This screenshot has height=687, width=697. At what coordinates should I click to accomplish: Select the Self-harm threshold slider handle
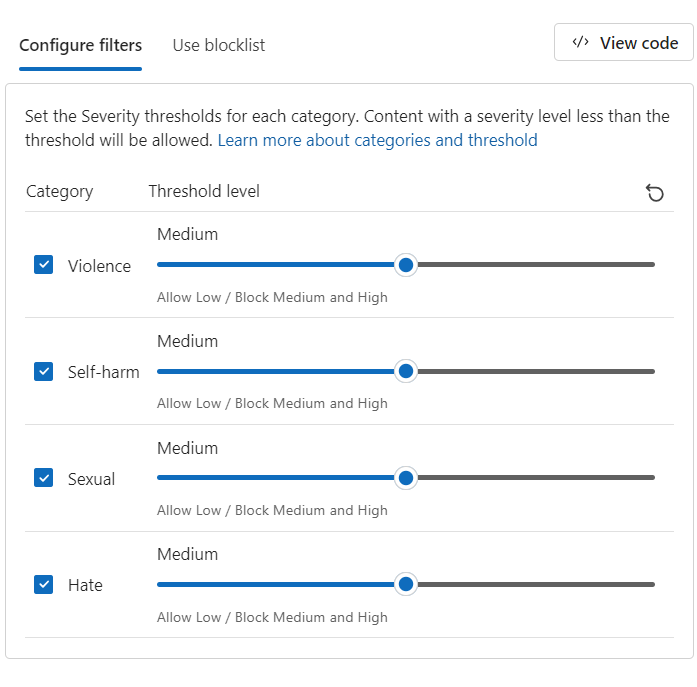coord(405,371)
